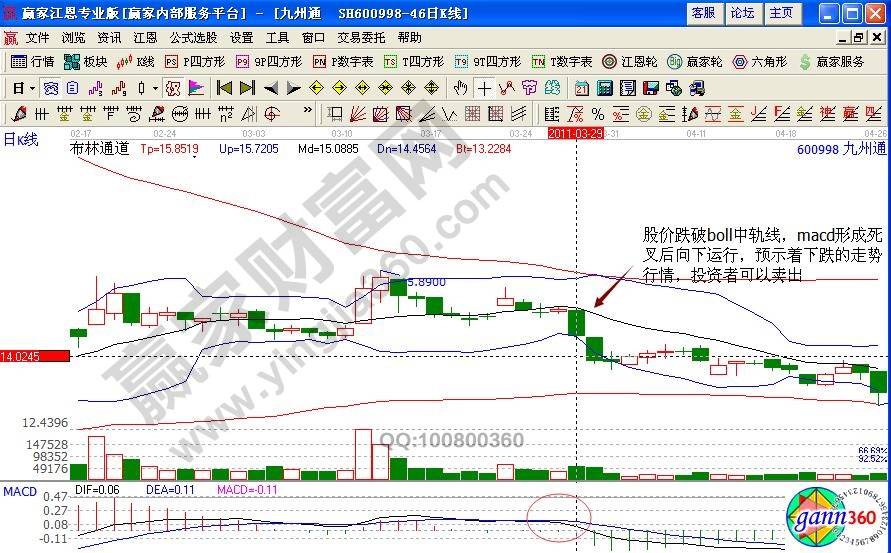Image resolution: width=891 pixels, height=553 pixels.
Task: Click the save floppy disk icon
Action: coord(651,88)
